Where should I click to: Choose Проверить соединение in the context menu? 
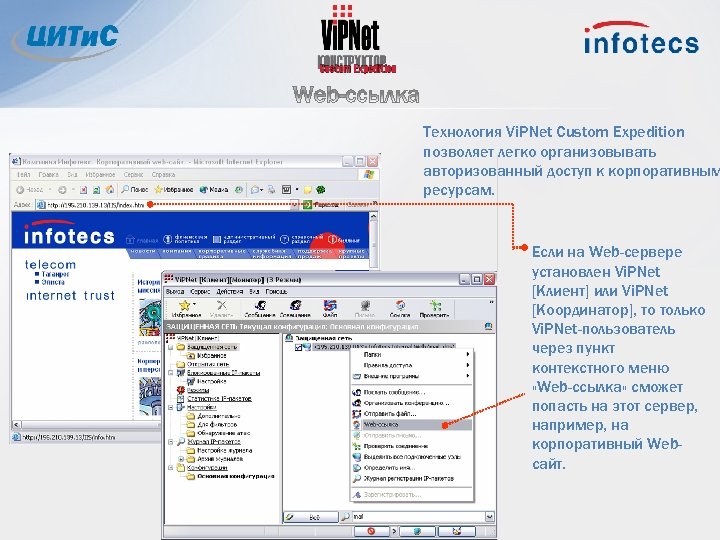pos(412,446)
